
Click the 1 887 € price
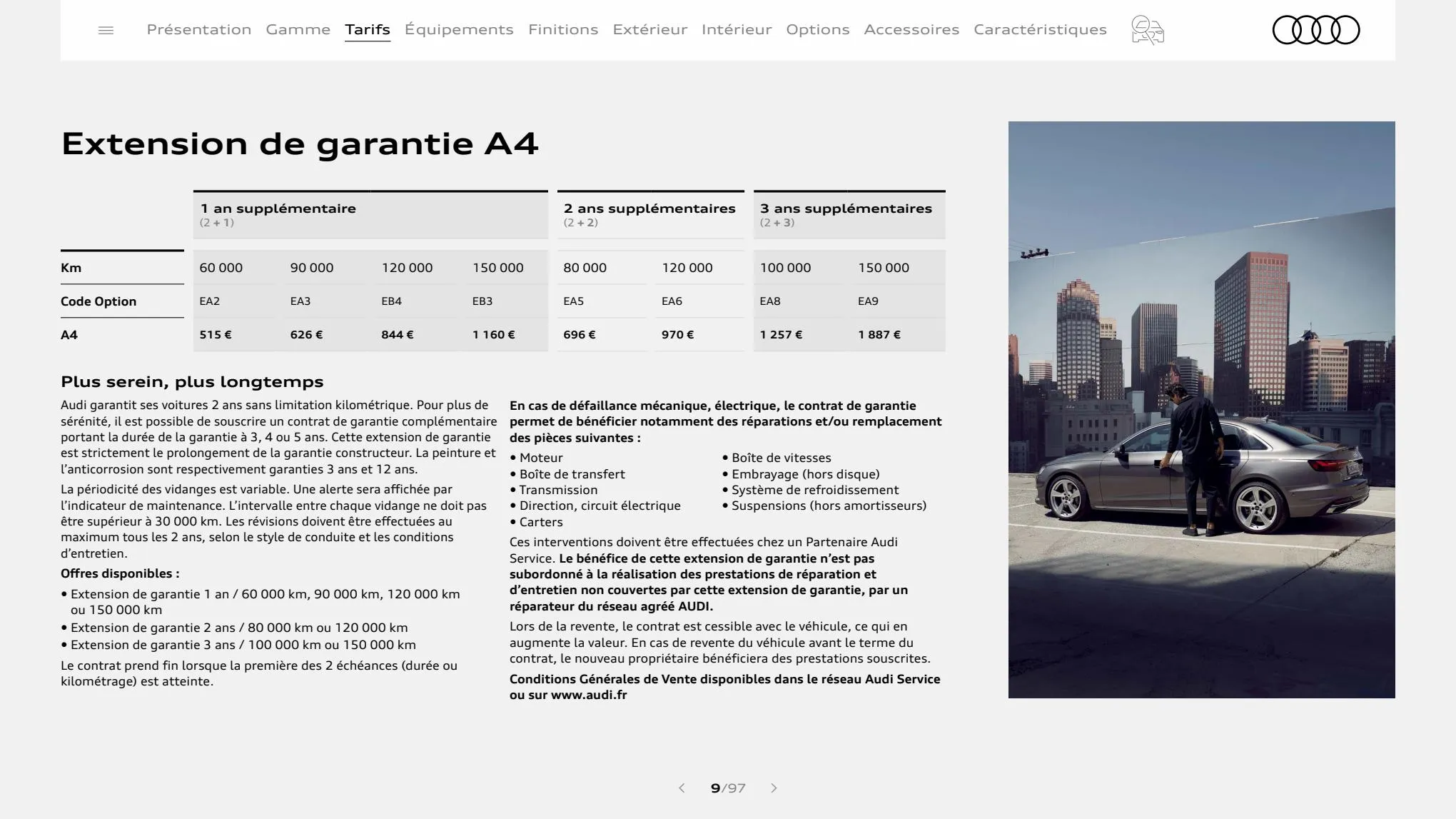coord(879,335)
